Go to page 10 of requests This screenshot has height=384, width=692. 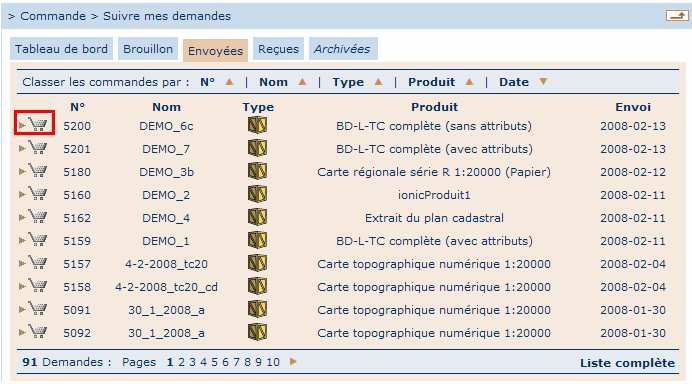[x=273, y=362]
